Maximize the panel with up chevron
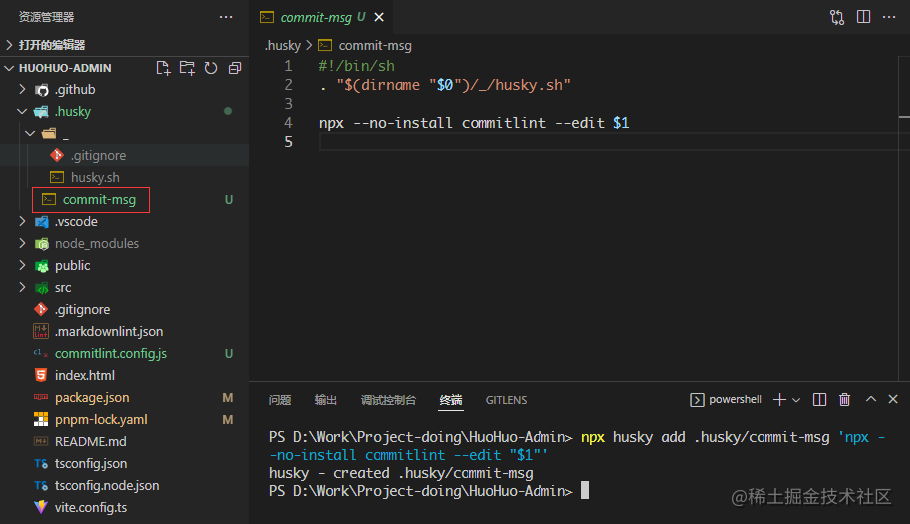The width and height of the screenshot is (910, 524). (871, 399)
